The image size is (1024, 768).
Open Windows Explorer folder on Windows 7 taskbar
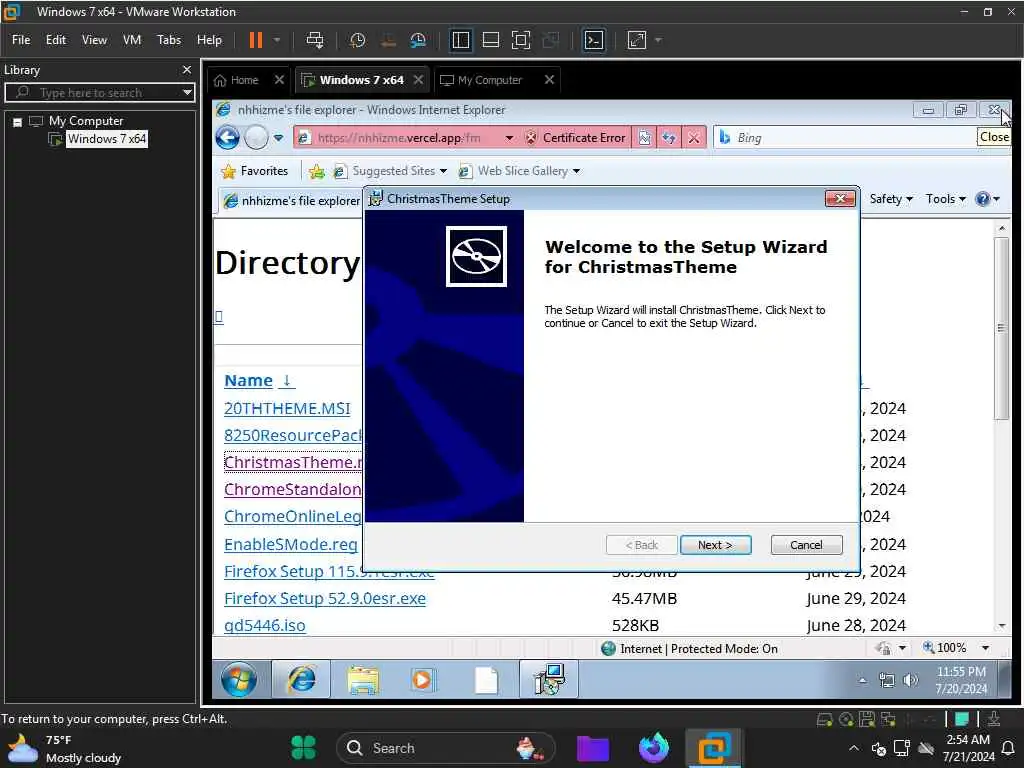click(363, 680)
